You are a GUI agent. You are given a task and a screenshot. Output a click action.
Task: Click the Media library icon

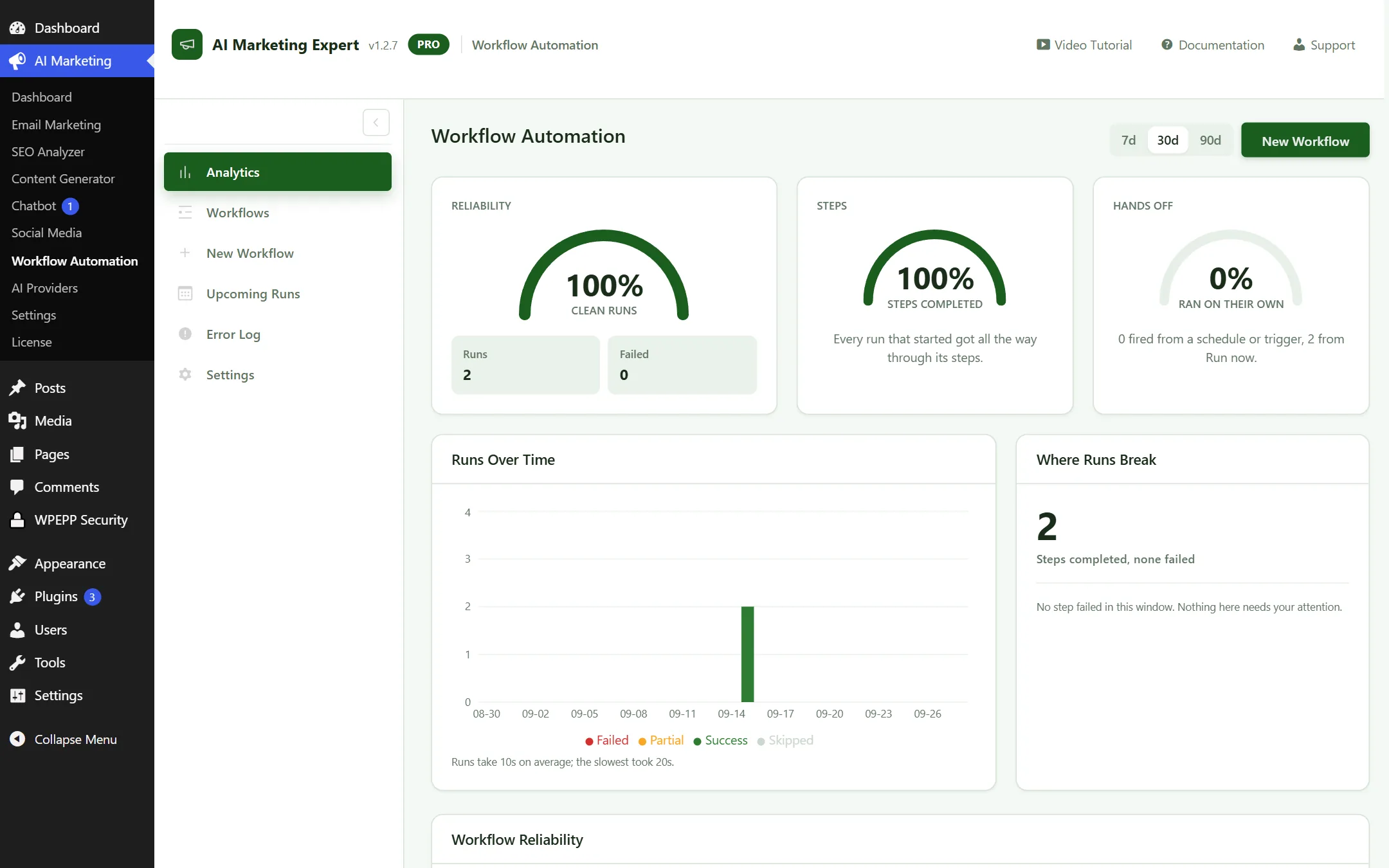click(x=17, y=420)
